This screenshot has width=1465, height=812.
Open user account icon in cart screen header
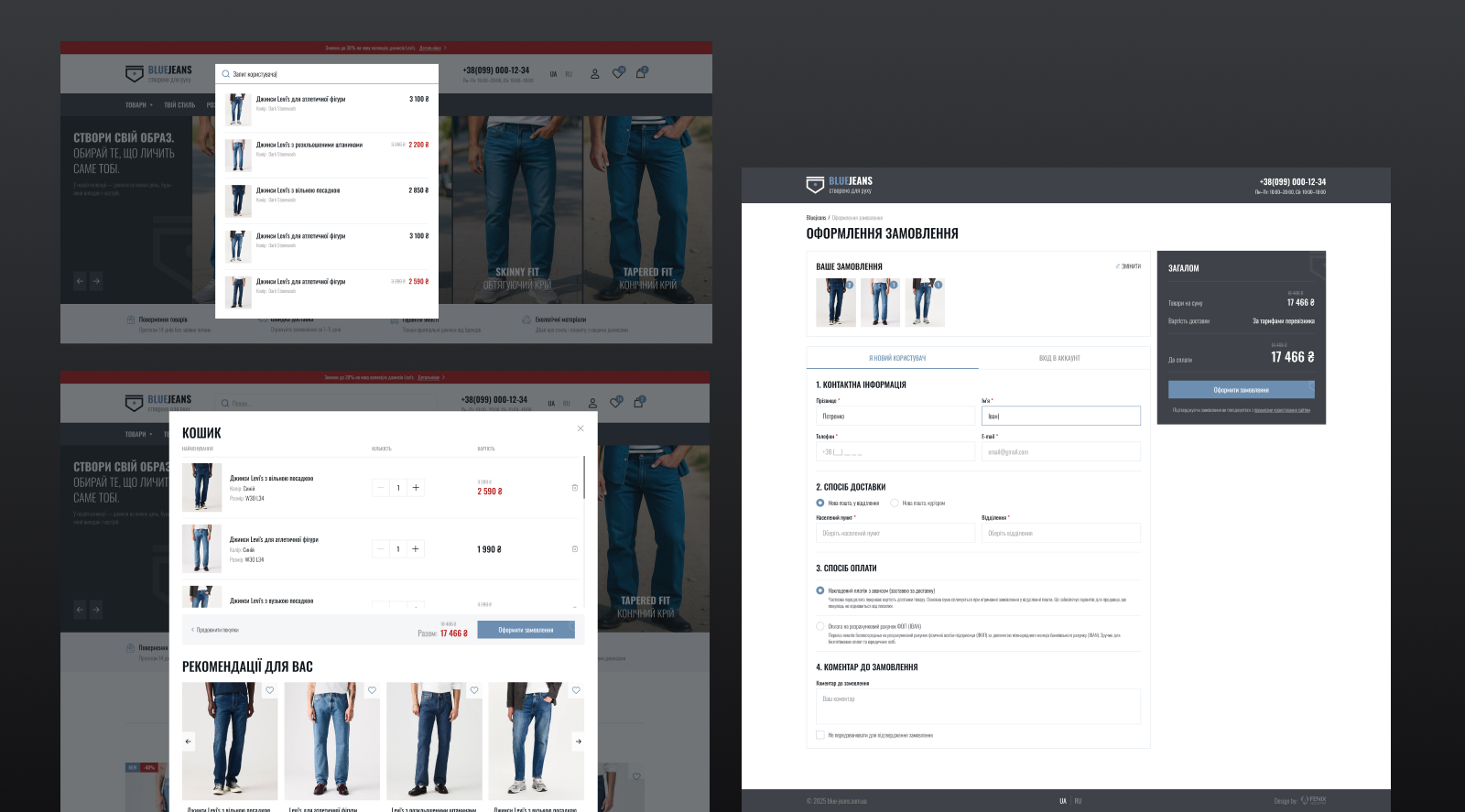592,403
